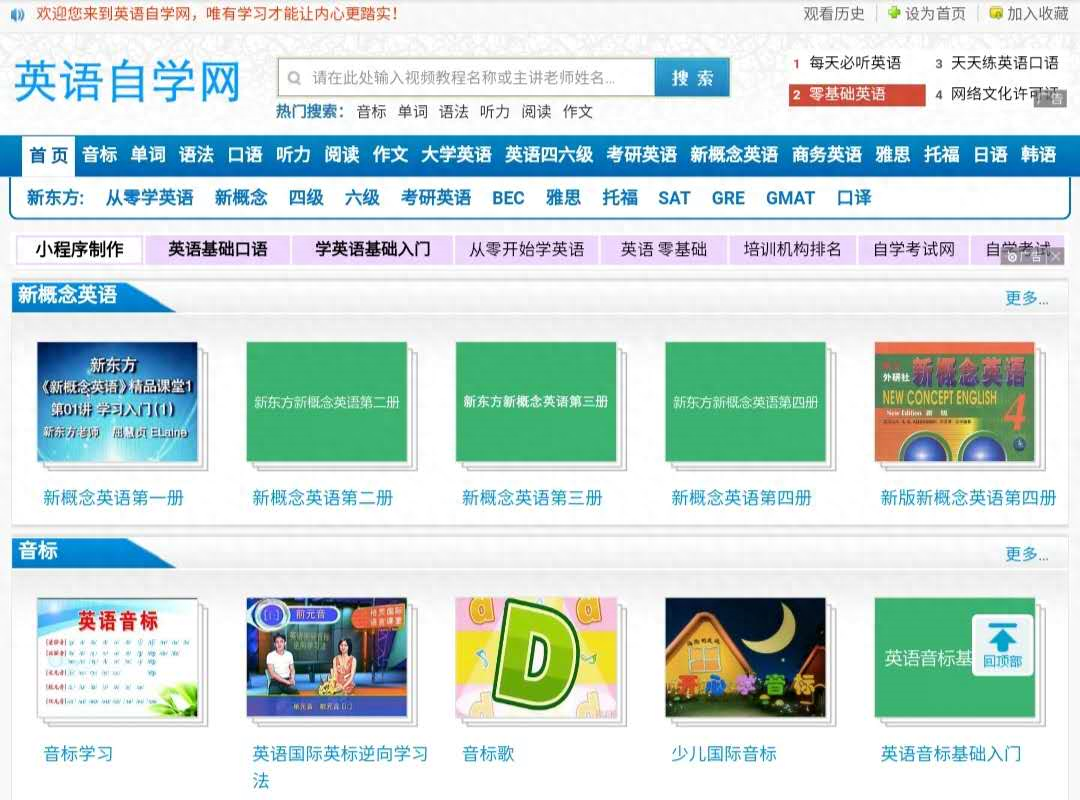Viewport: 1080px width, 800px height.
Task: Click 新概念 in 新东方 row
Action: (241, 198)
